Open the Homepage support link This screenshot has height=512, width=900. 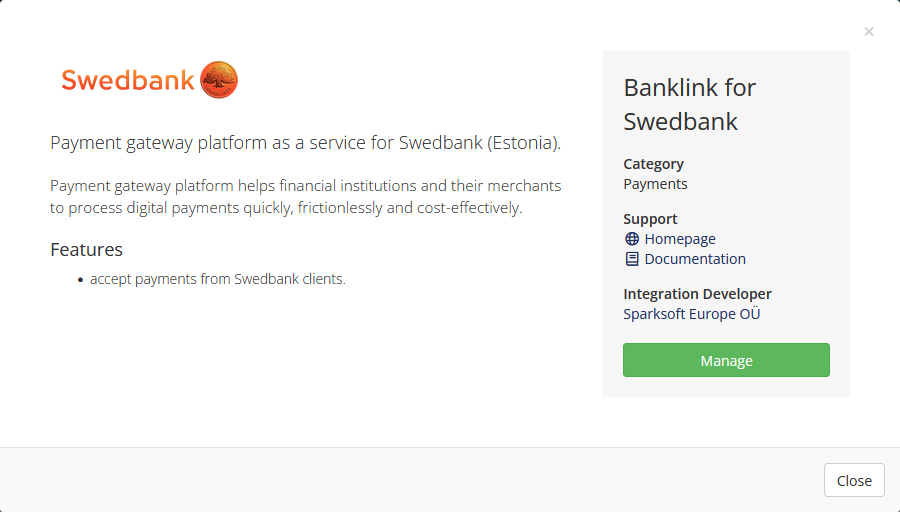[x=680, y=239]
